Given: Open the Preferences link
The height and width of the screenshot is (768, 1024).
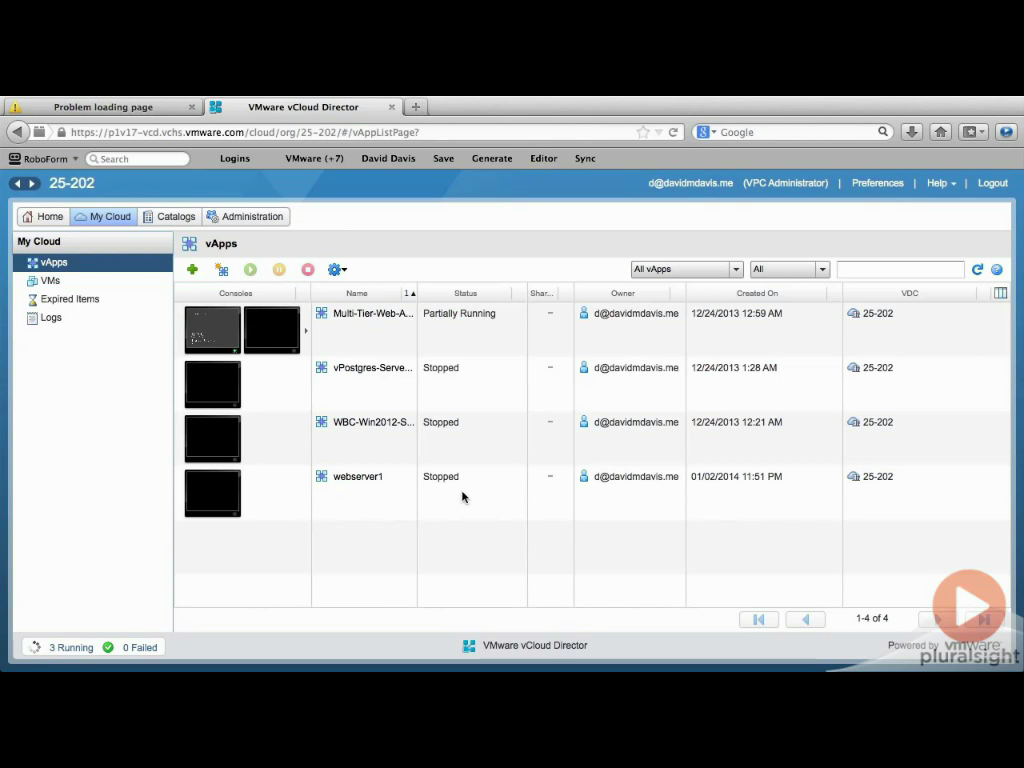Looking at the screenshot, I should pyautogui.click(x=877, y=183).
